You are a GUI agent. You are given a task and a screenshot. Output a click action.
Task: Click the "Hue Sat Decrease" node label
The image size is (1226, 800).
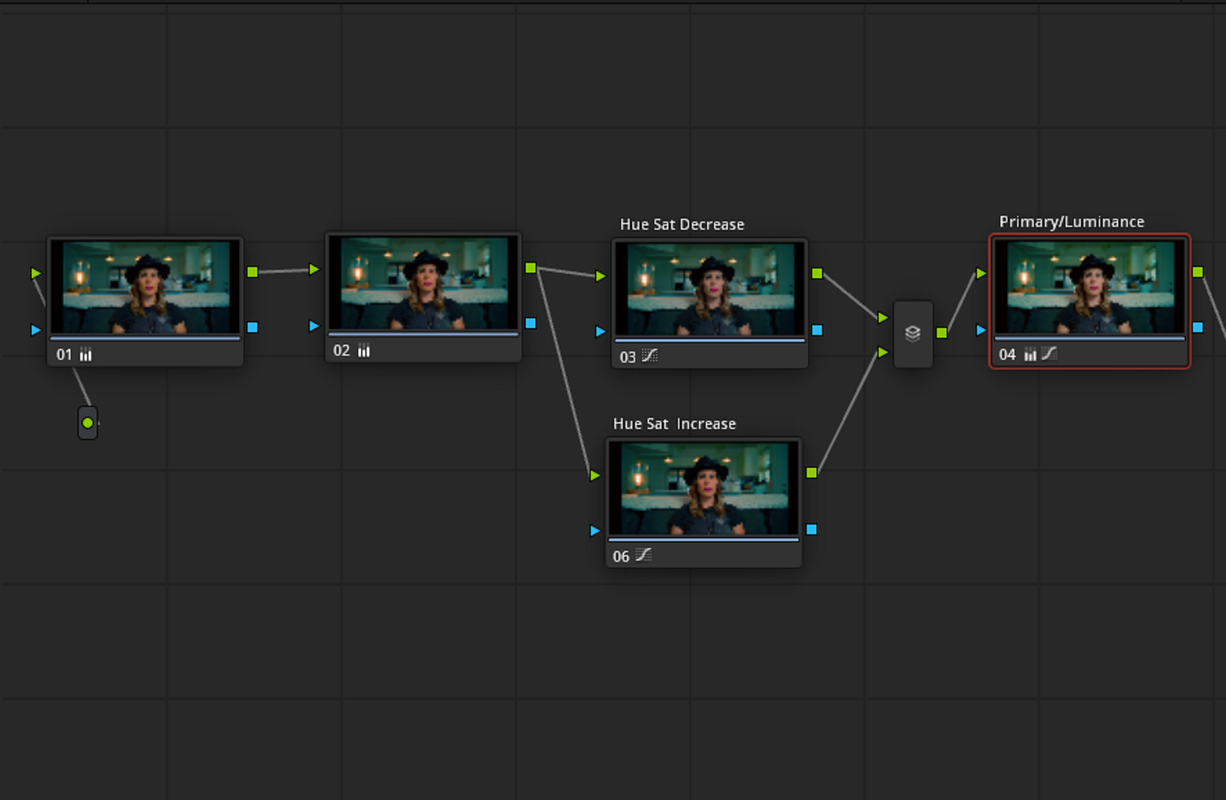(x=682, y=224)
